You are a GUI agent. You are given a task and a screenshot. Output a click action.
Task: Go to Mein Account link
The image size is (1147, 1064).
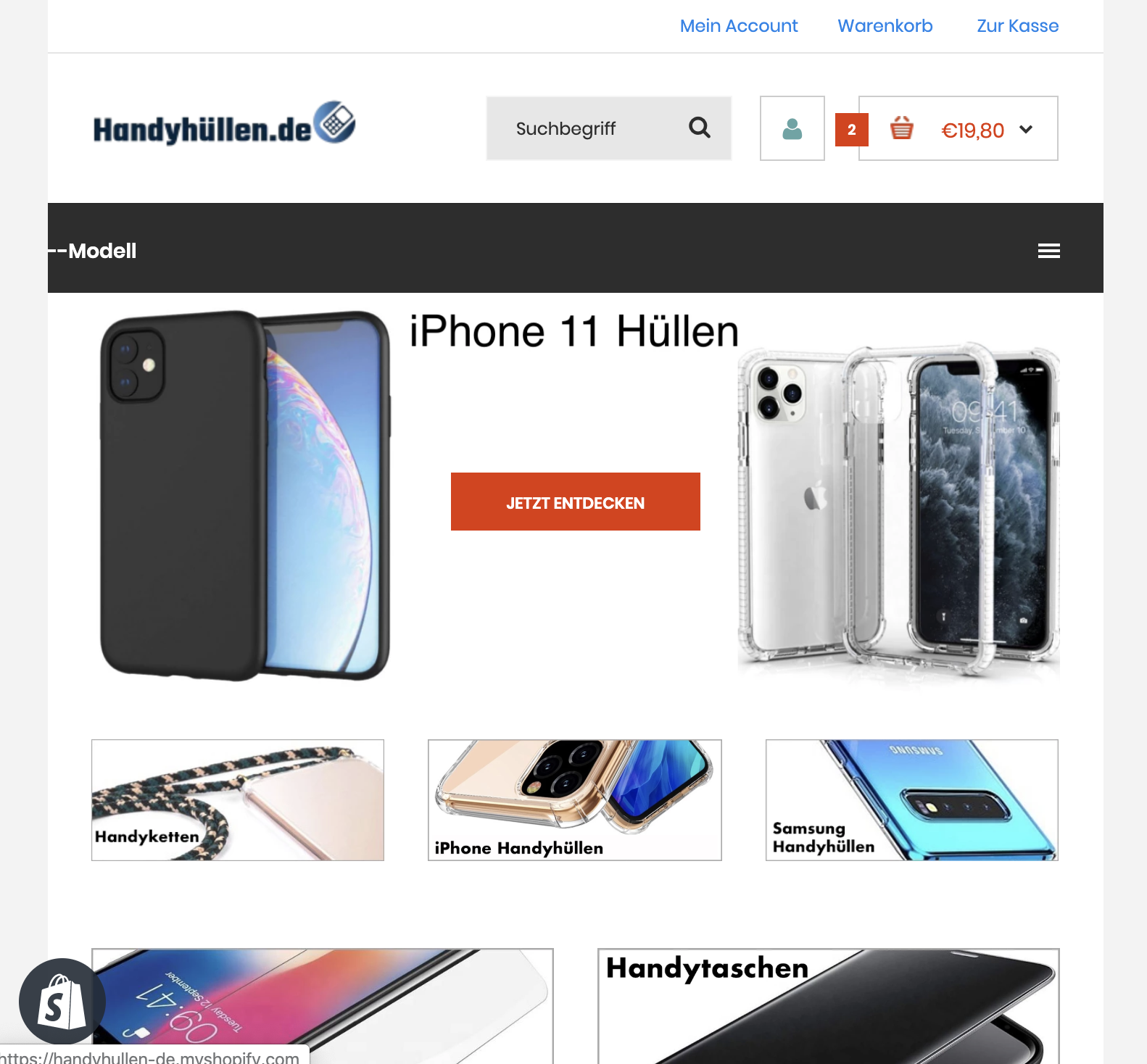[x=739, y=26]
